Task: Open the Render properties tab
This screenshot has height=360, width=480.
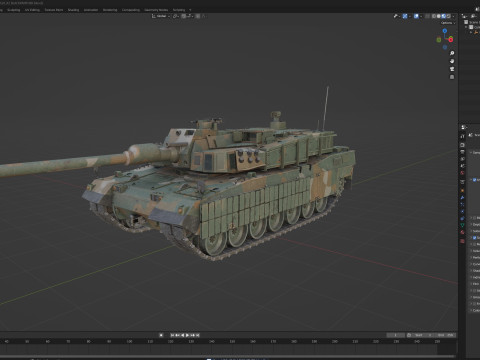Action: (462, 145)
